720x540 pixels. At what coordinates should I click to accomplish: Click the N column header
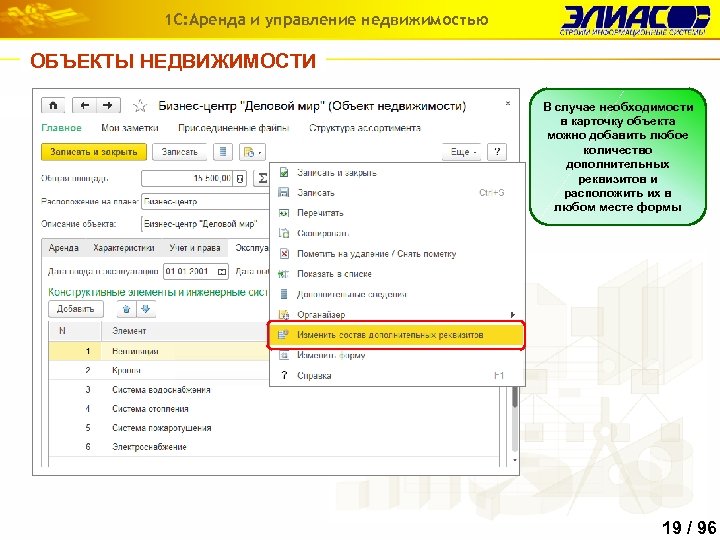tap(75, 331)
